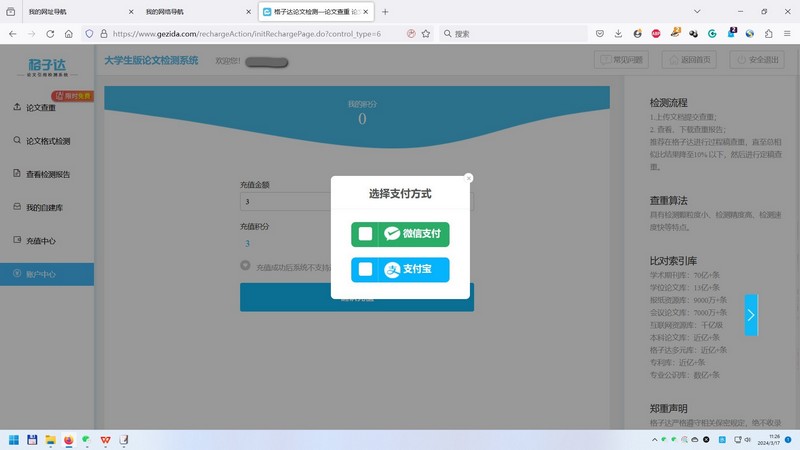This screenshot has height=450, width=800.
Task: Close the payment method popup
Action: click(469, 178)
